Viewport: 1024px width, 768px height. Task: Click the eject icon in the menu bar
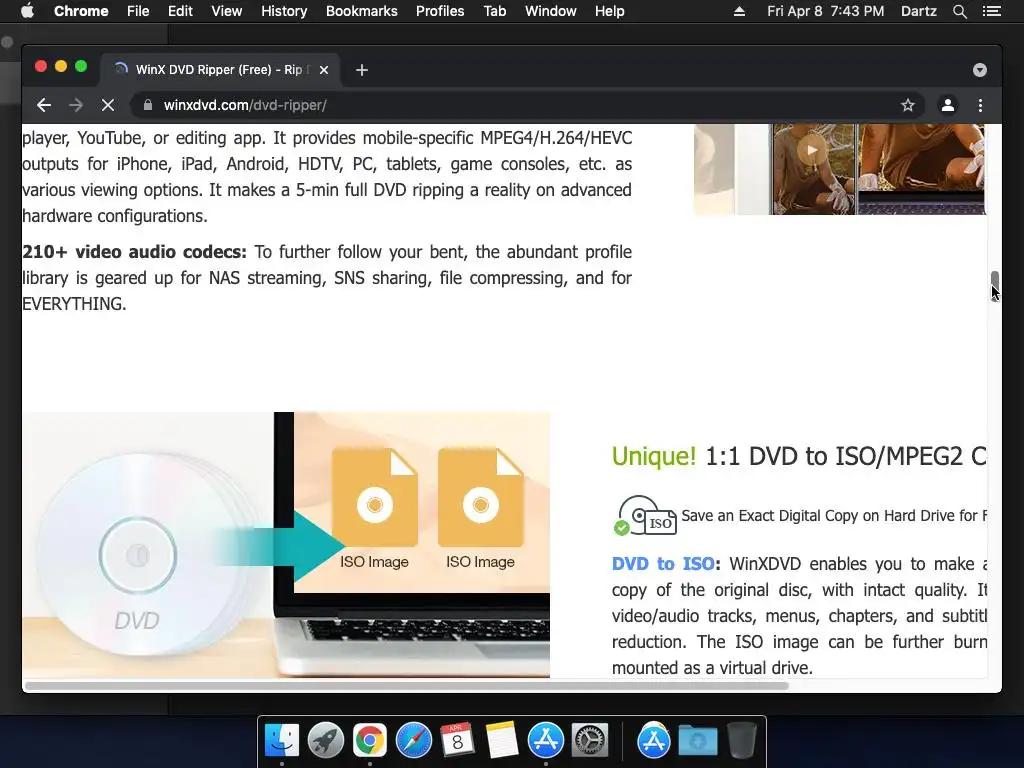[739, 11]
